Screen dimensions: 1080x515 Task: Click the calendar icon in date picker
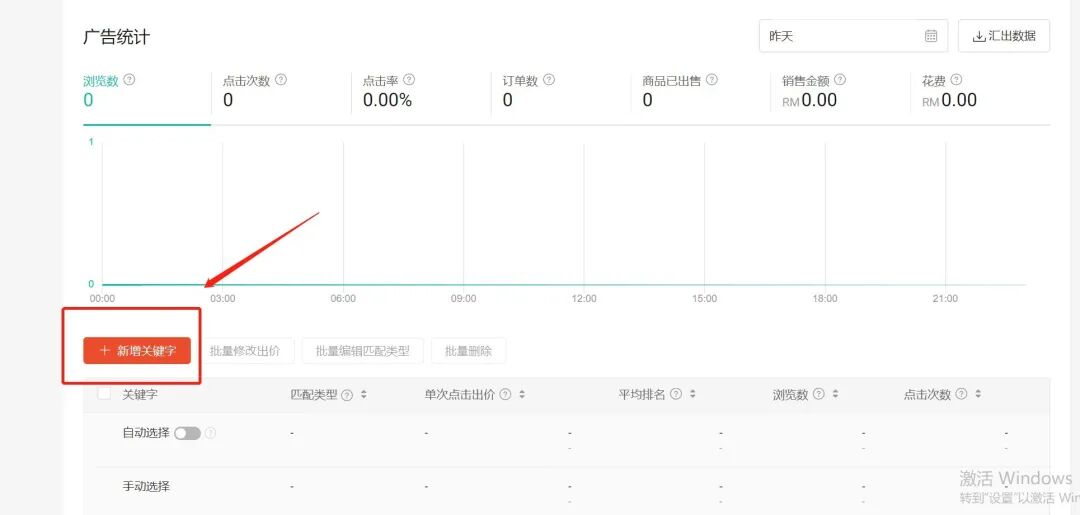pos(931,36)
